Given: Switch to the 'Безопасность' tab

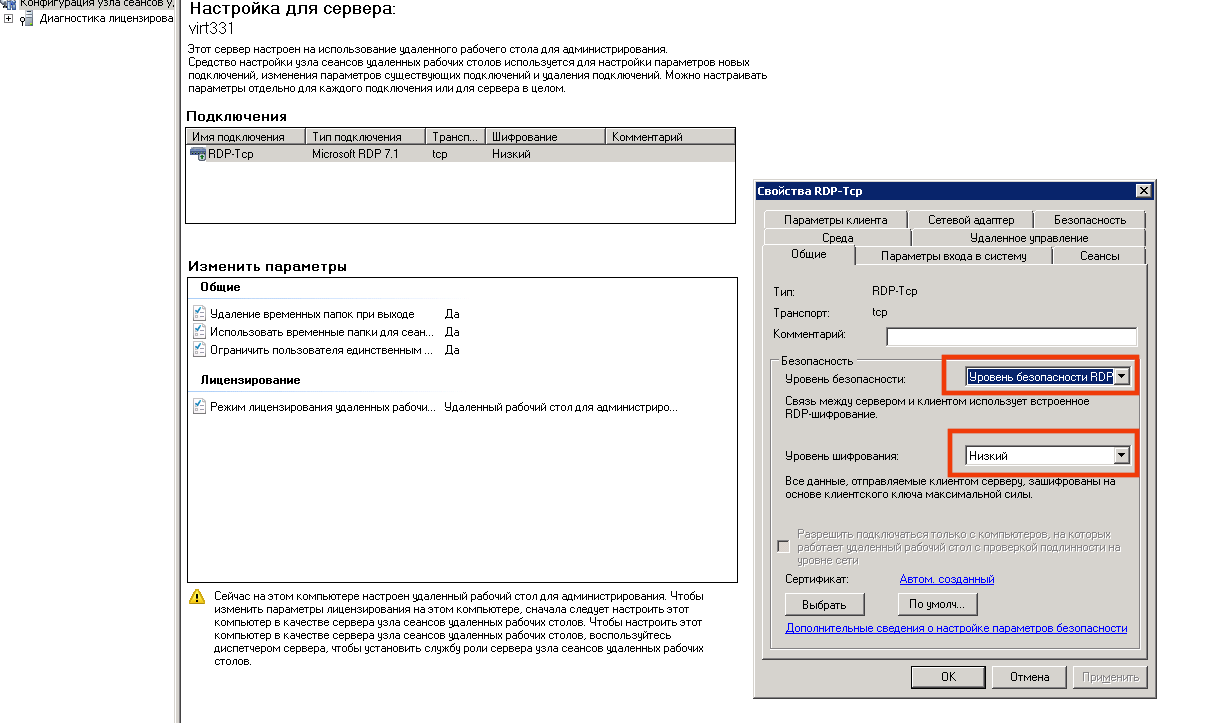Looking at the screenshot, I should (1089, 220).
